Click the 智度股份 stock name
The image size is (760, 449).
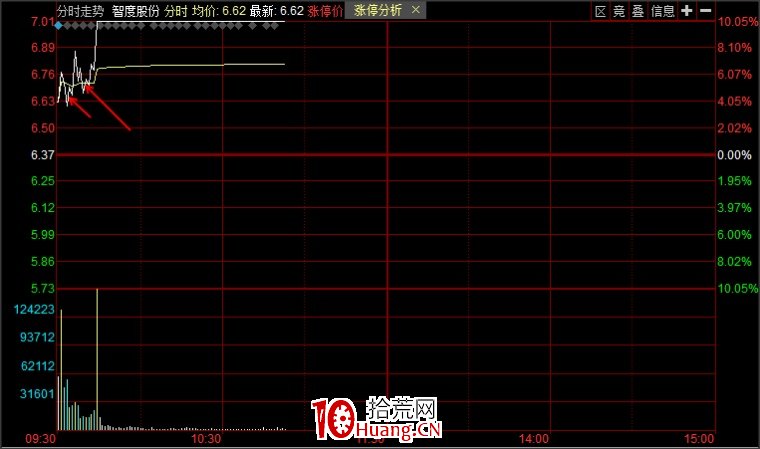point(135,11)
